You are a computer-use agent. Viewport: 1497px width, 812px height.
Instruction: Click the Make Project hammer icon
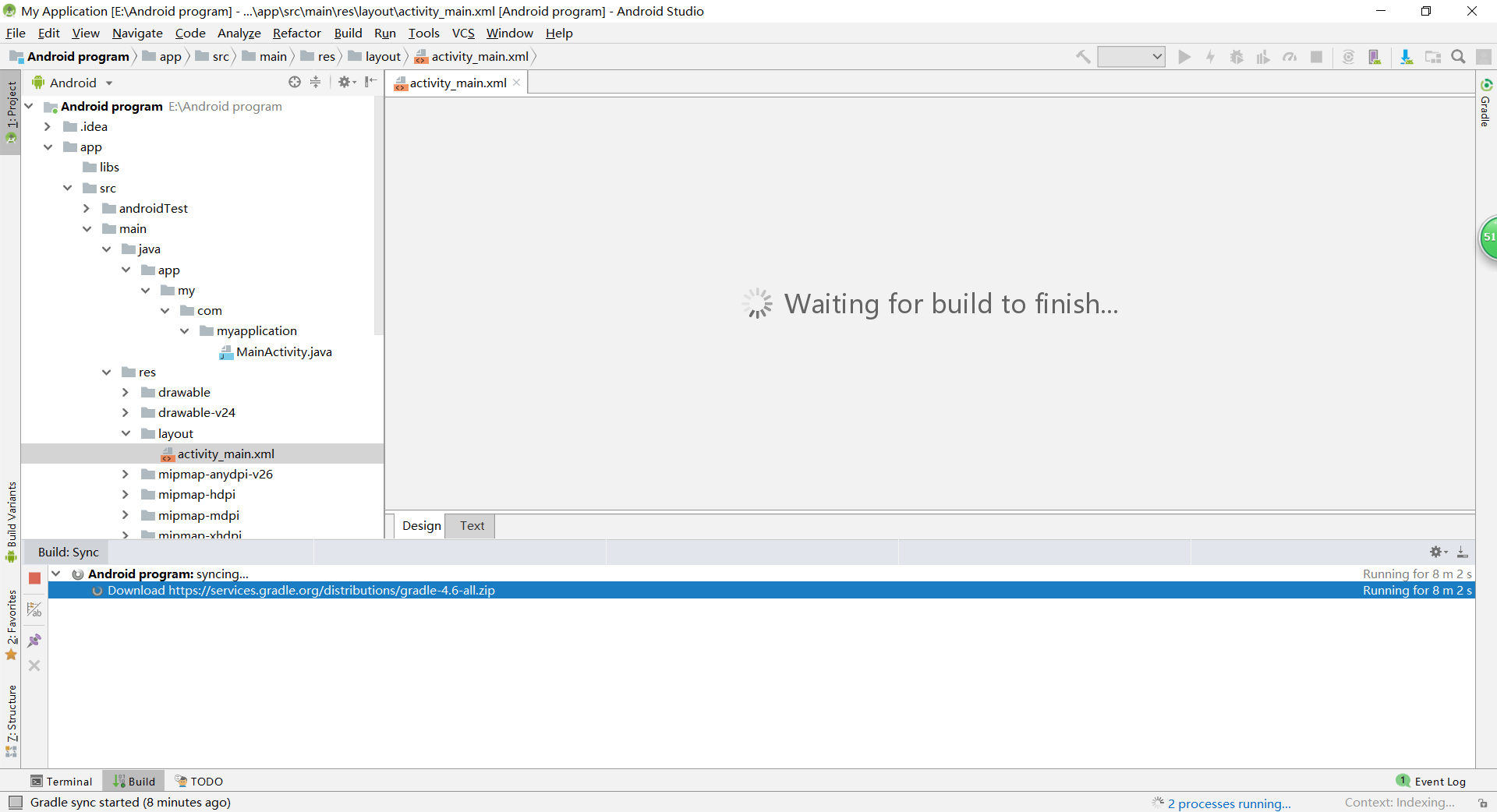pyautogui.click(x=1083, y=57)
